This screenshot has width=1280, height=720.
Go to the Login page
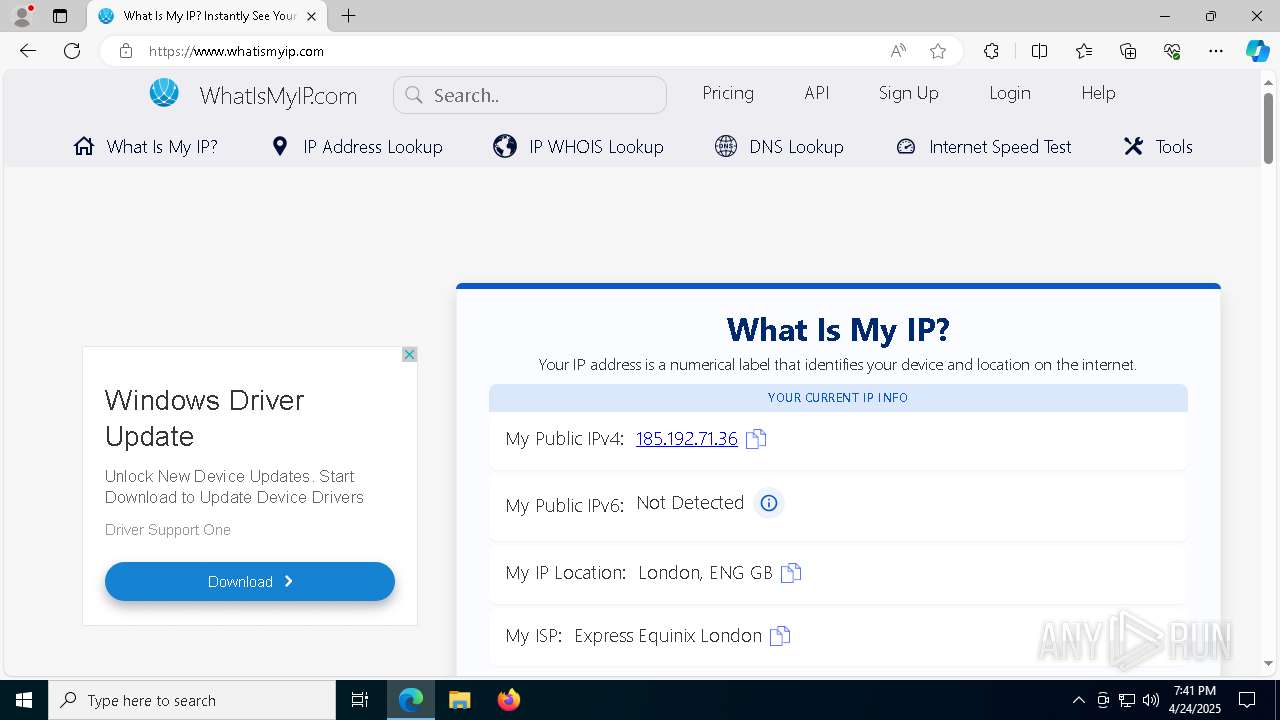(x=1010, y=93)
